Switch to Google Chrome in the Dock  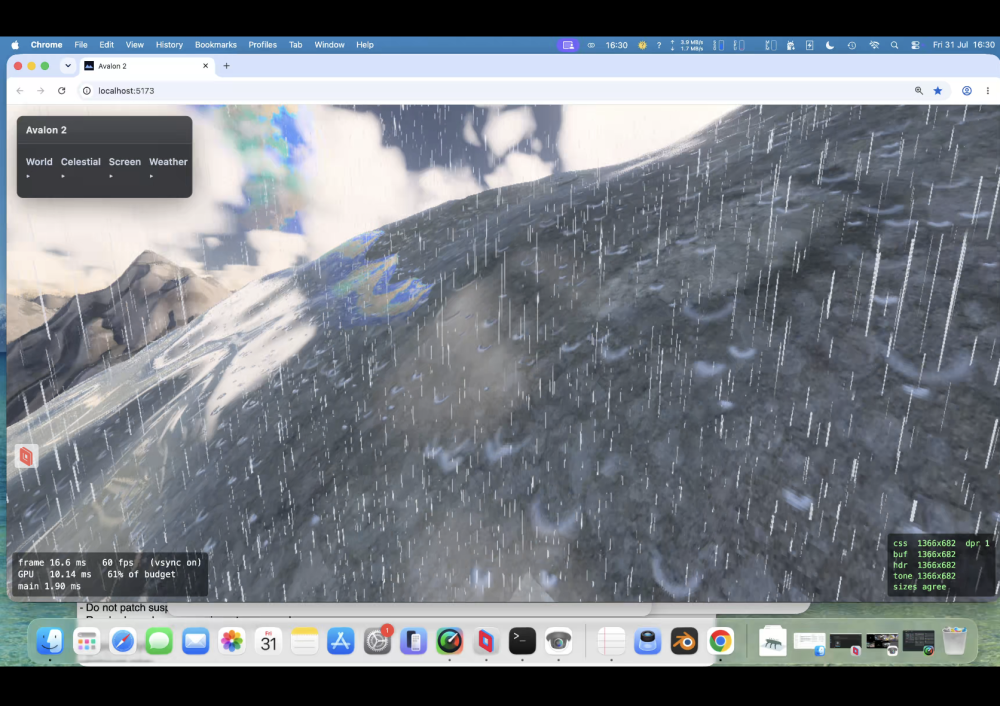[x=721, y=641]
